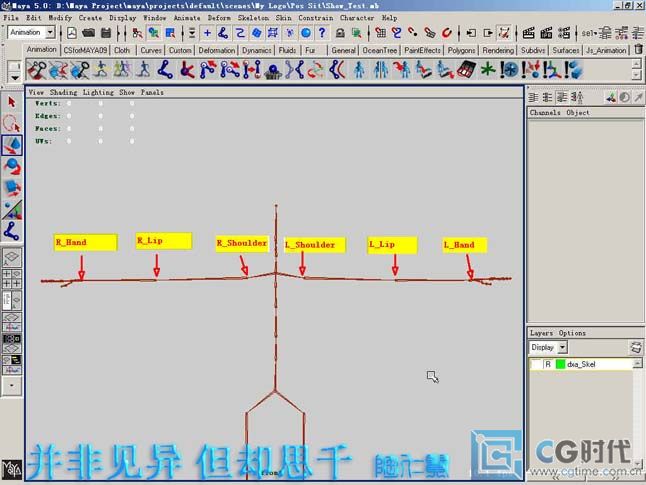Viewport: 646px width, 485px height.
Task: Open the Skeleton menu
Action: click(253, 18)
